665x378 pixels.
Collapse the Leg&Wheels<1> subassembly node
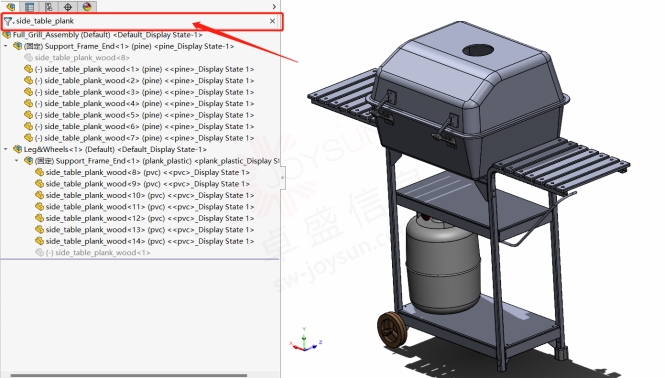point(6,149)
